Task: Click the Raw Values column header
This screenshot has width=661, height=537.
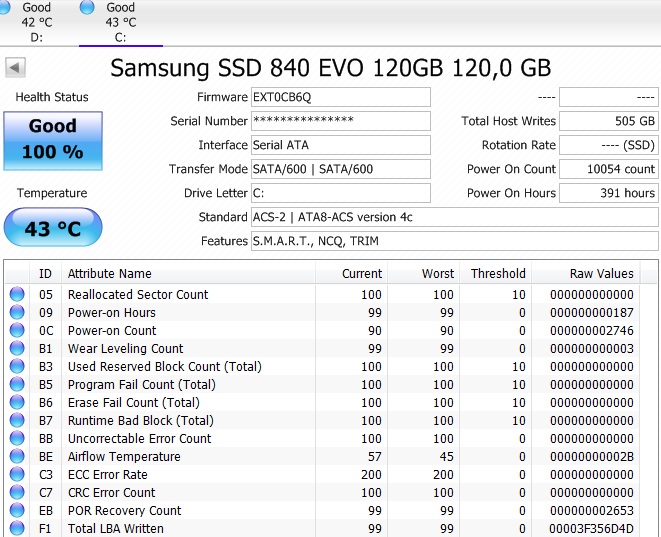Action: [x=586, y=274]
